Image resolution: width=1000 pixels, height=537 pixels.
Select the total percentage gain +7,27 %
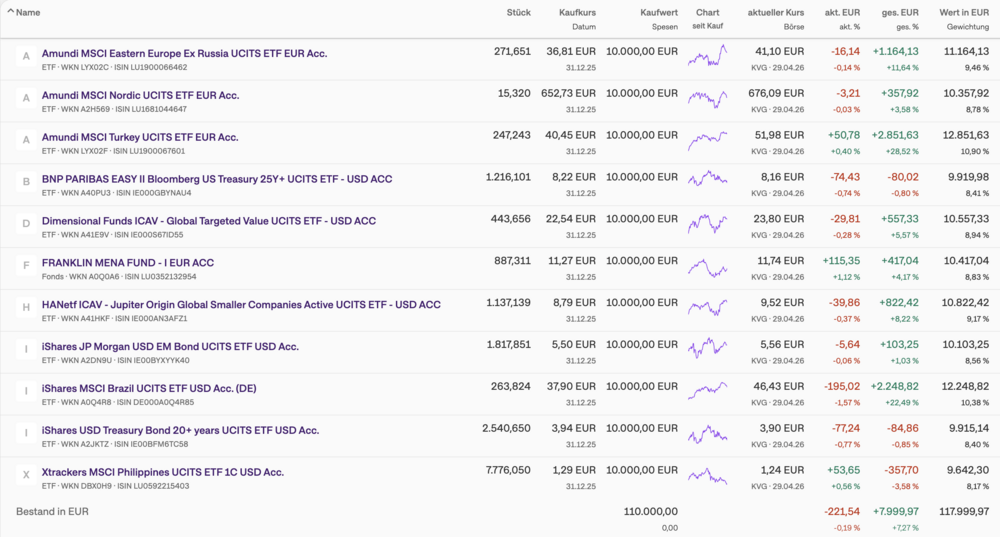[905, 528]
